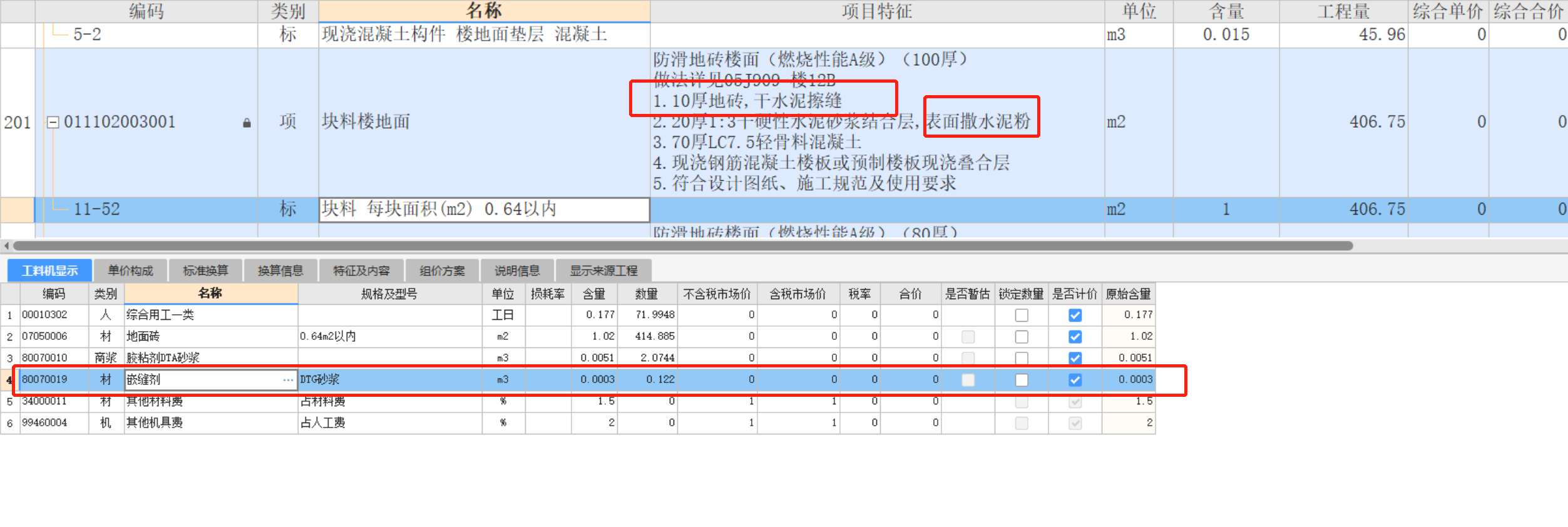
Task: Click the 税率 column header
Action: coord(859,294)
